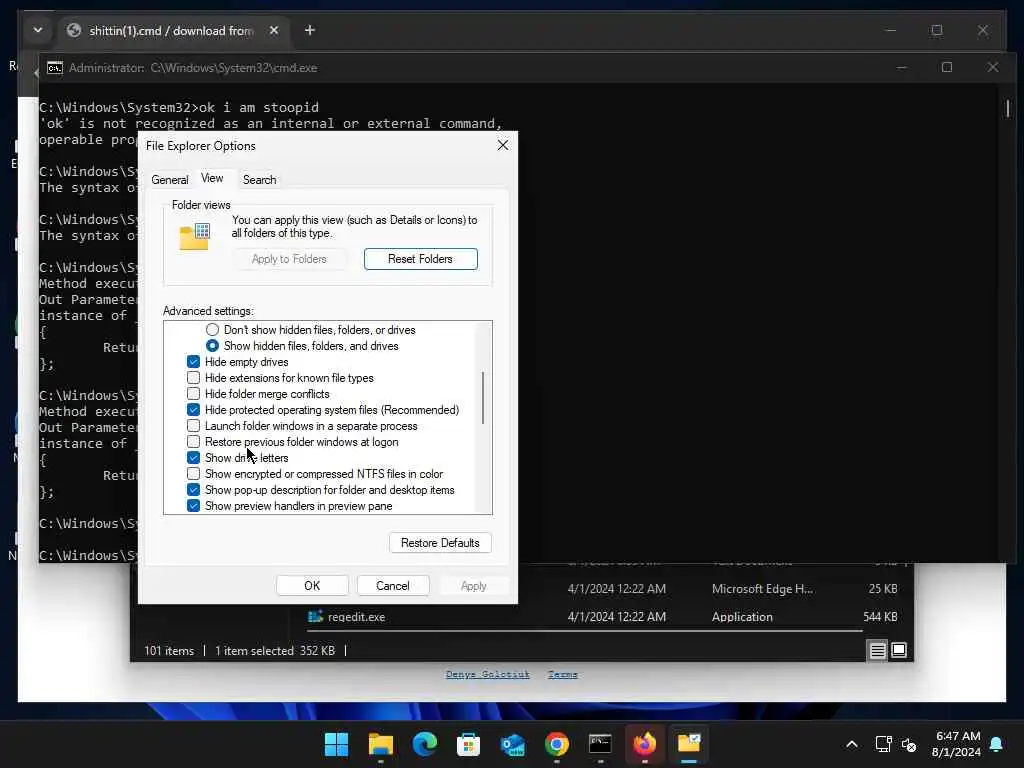The width and height of the screenshot is (1024, 768).
Task: Switch Explorer to details view icon
Action: coord(877,650)
